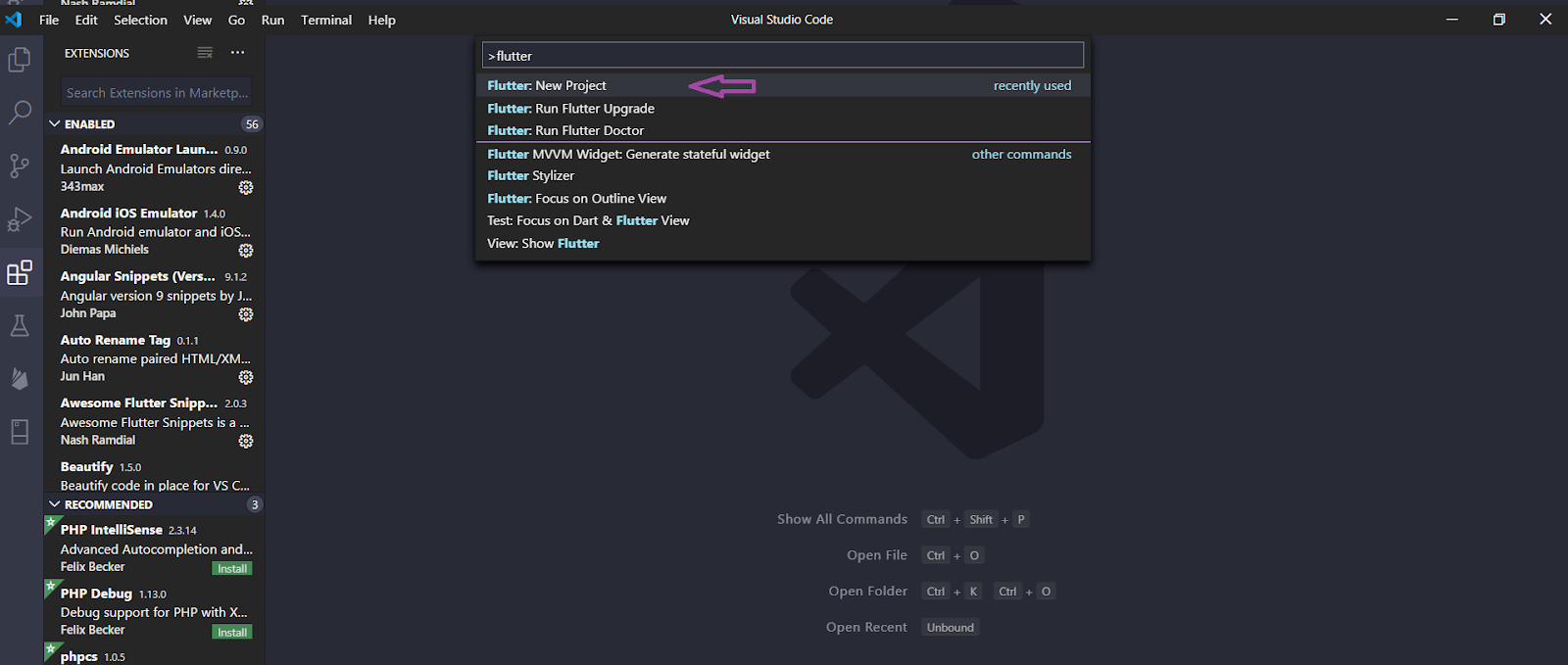Select View: Show Flutter command
1568x665 pixels.
782,243
